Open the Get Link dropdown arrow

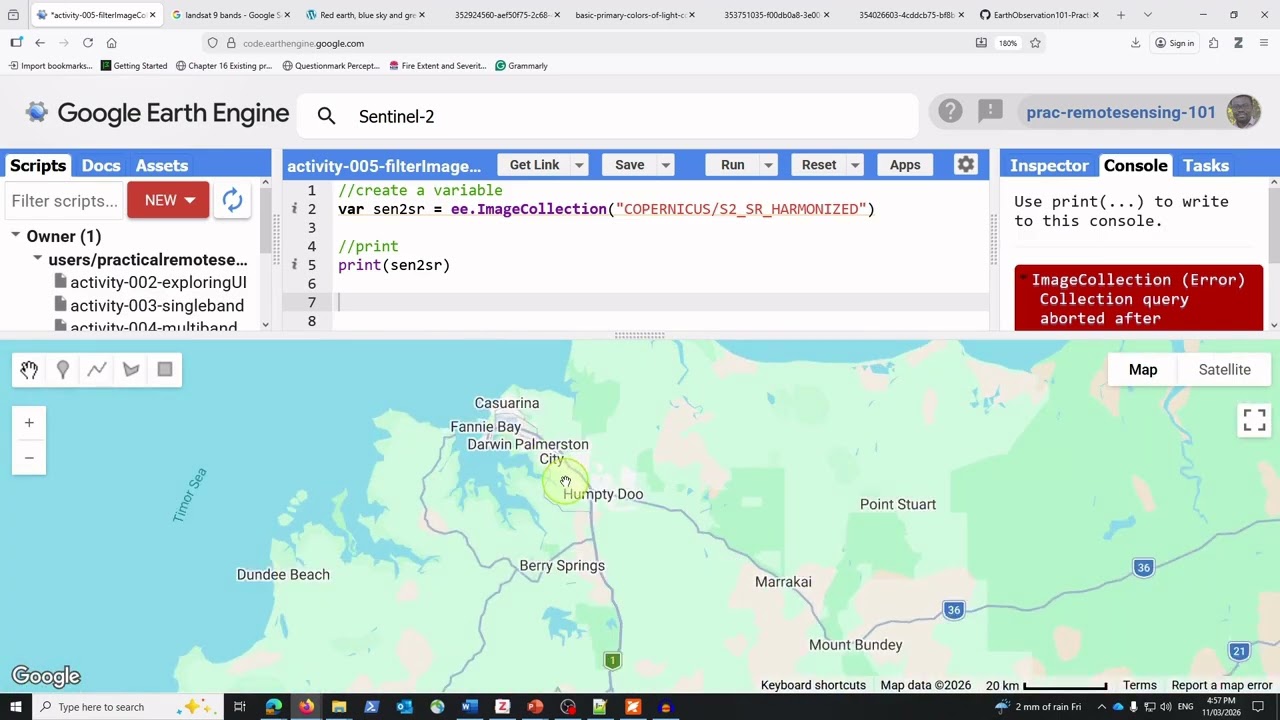click(578, 165)
